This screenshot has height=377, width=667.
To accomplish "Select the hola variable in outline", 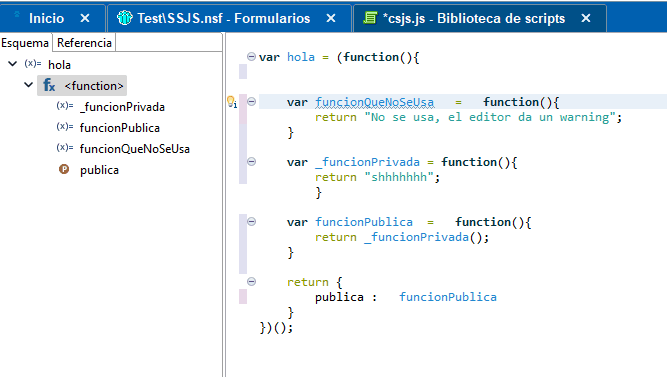I will click(59, 65).
